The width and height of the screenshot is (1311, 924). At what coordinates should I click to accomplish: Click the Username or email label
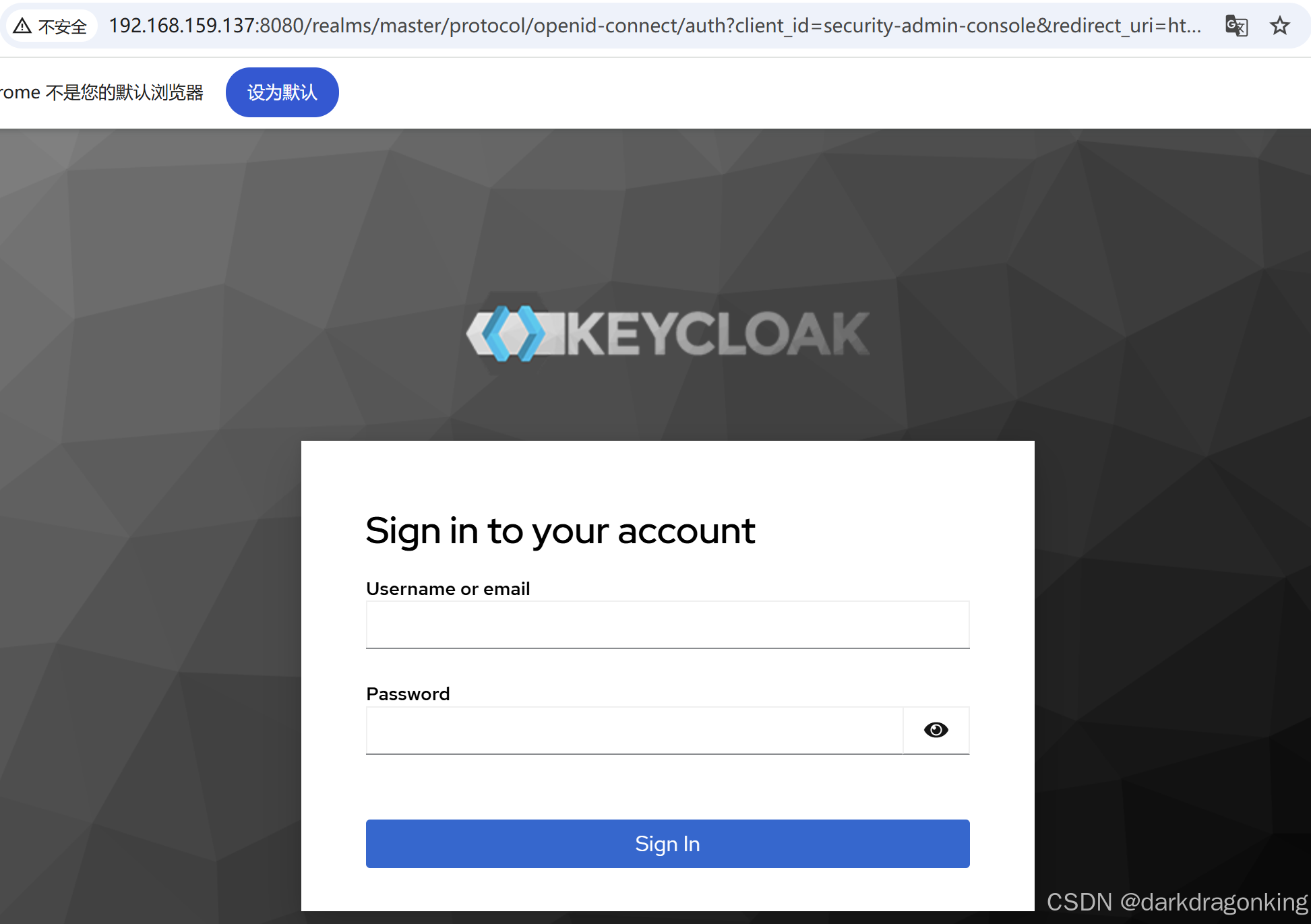click(x=448, y=588)
